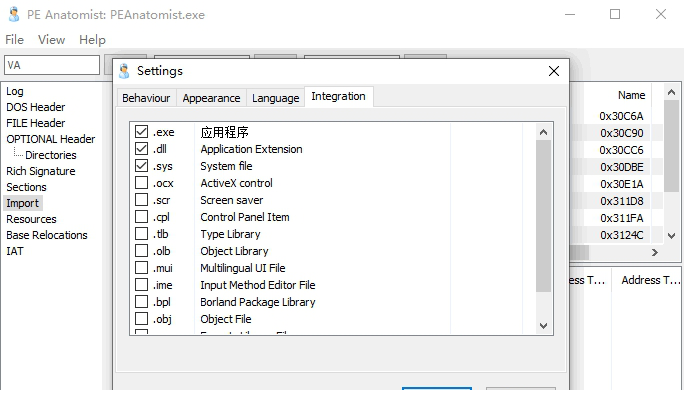Toggle the .exe file association checkbox
Screen dimensions: 684x405
(141, 132)
